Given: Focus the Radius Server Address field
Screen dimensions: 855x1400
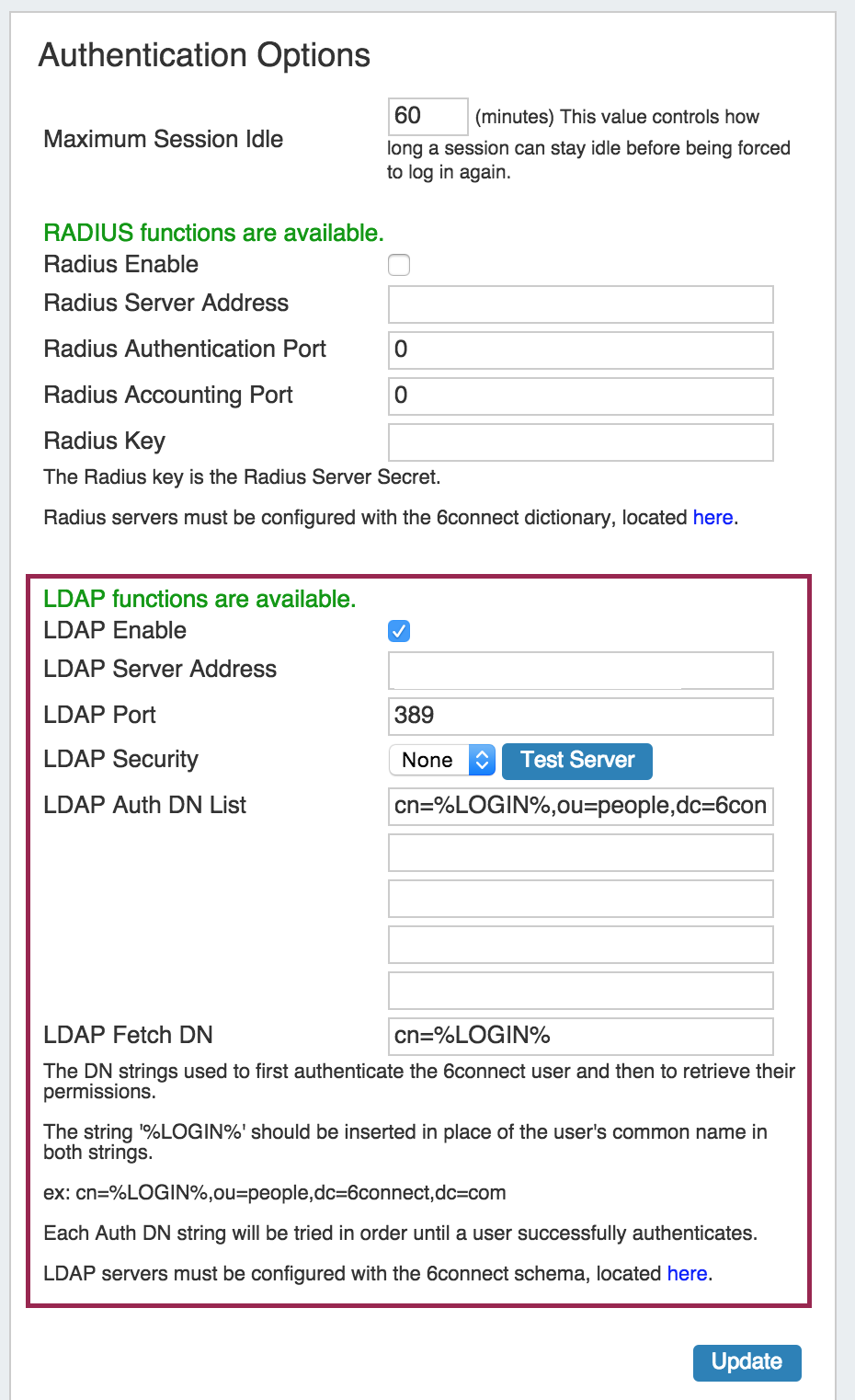Looking at the screenshot, I should click(580, 304).
